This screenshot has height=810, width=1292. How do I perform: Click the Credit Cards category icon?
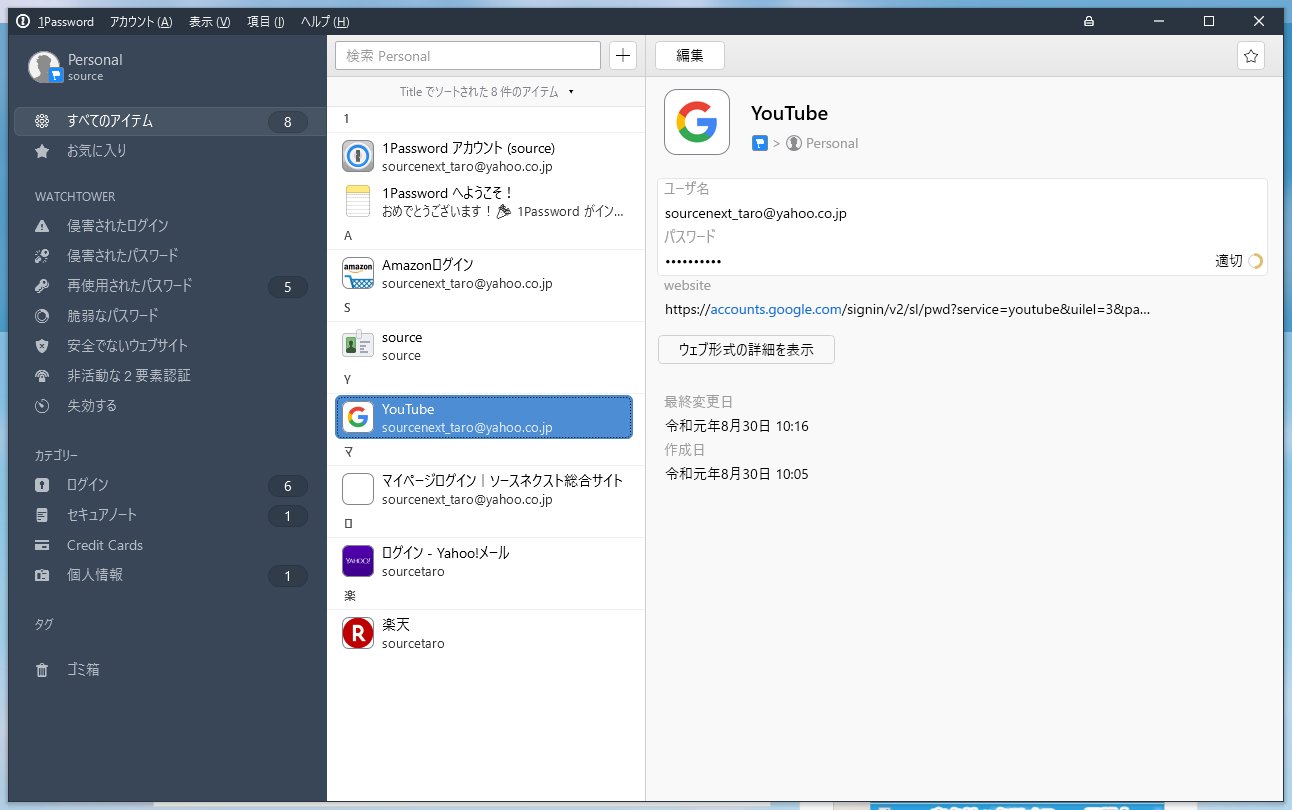pos(42,545)
